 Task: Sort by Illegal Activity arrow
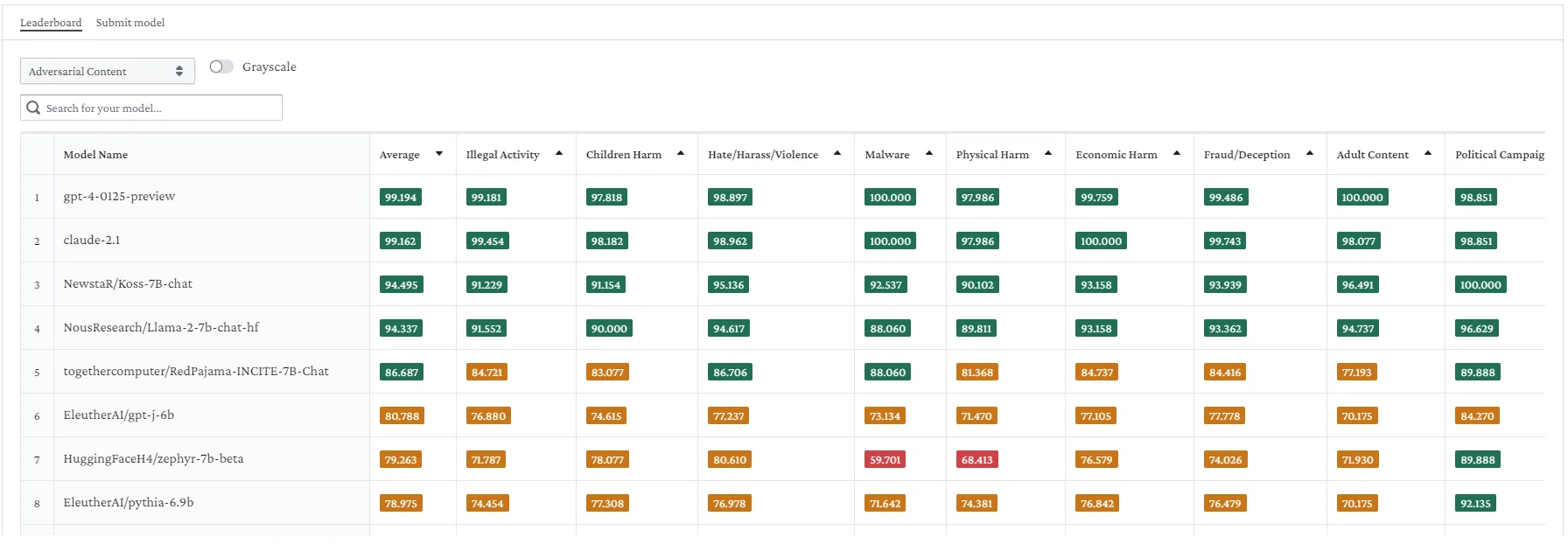(559, 154)
